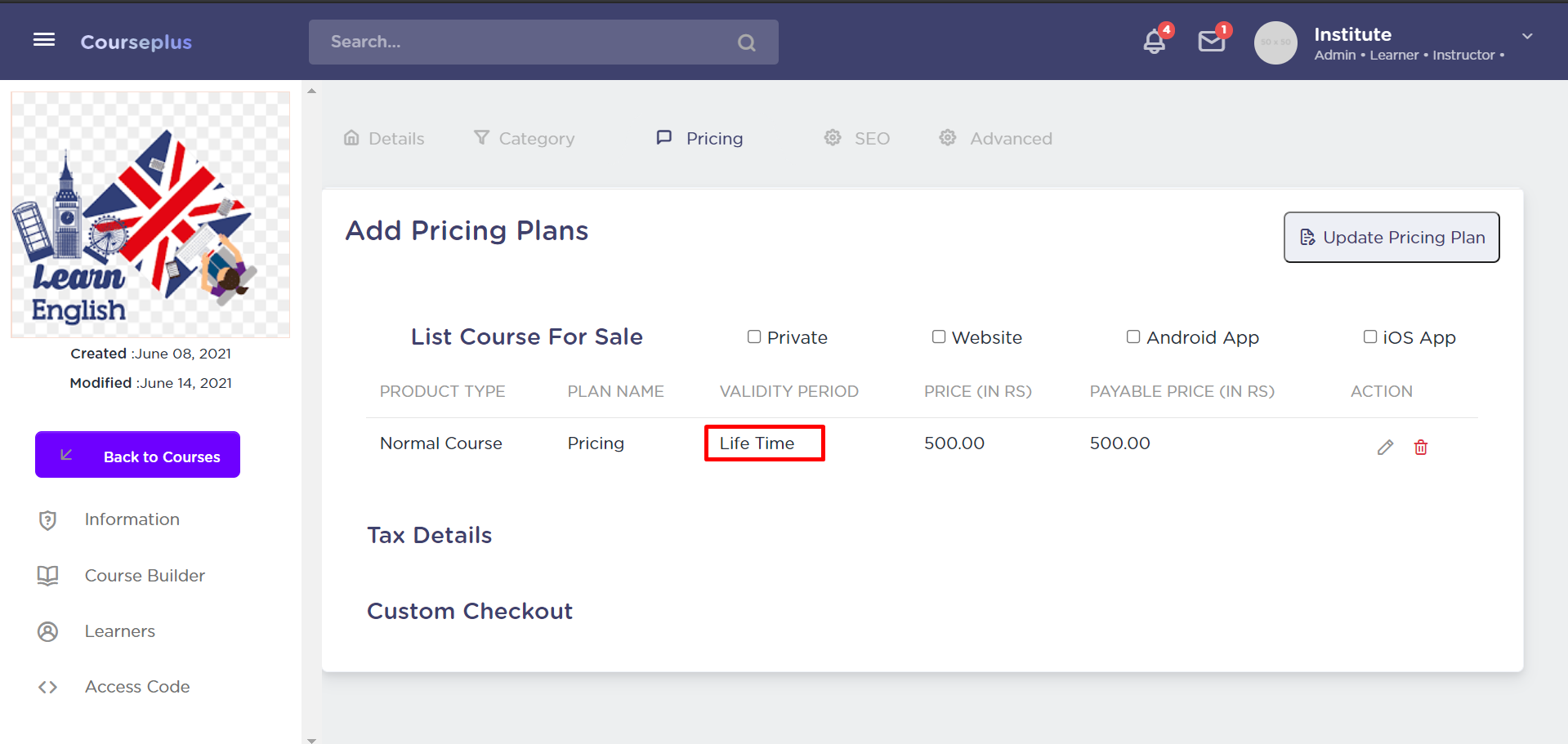
Task: Click the search magnifier icon
Action: pos(746,42)
